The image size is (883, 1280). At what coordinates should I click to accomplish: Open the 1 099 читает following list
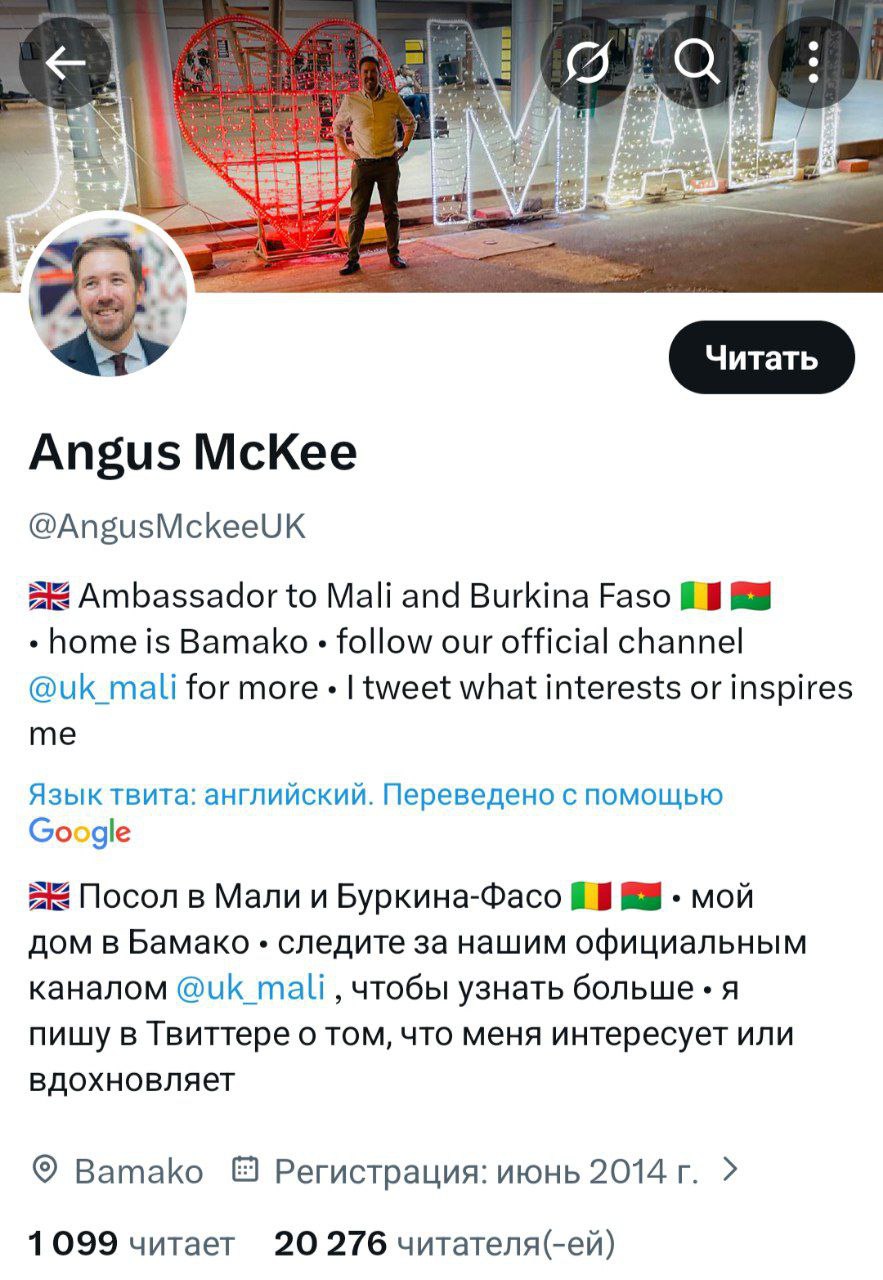[x=131, y=1244]
